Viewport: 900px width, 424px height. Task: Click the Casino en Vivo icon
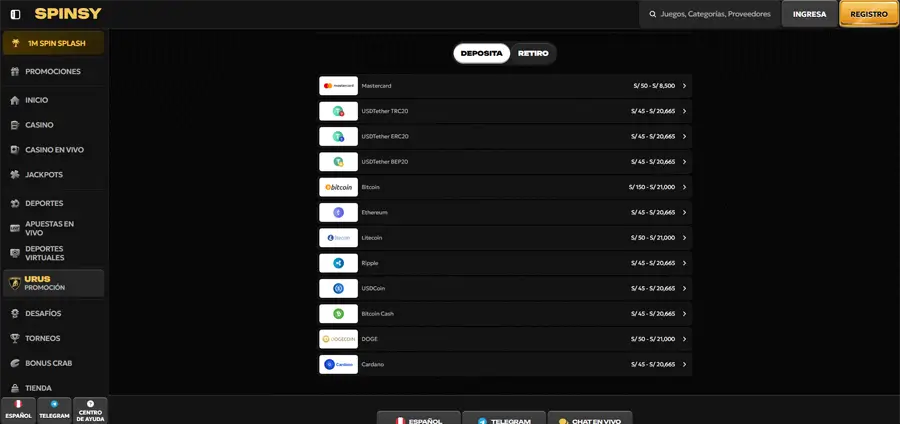pyautogui.click(x=15, y=150)
